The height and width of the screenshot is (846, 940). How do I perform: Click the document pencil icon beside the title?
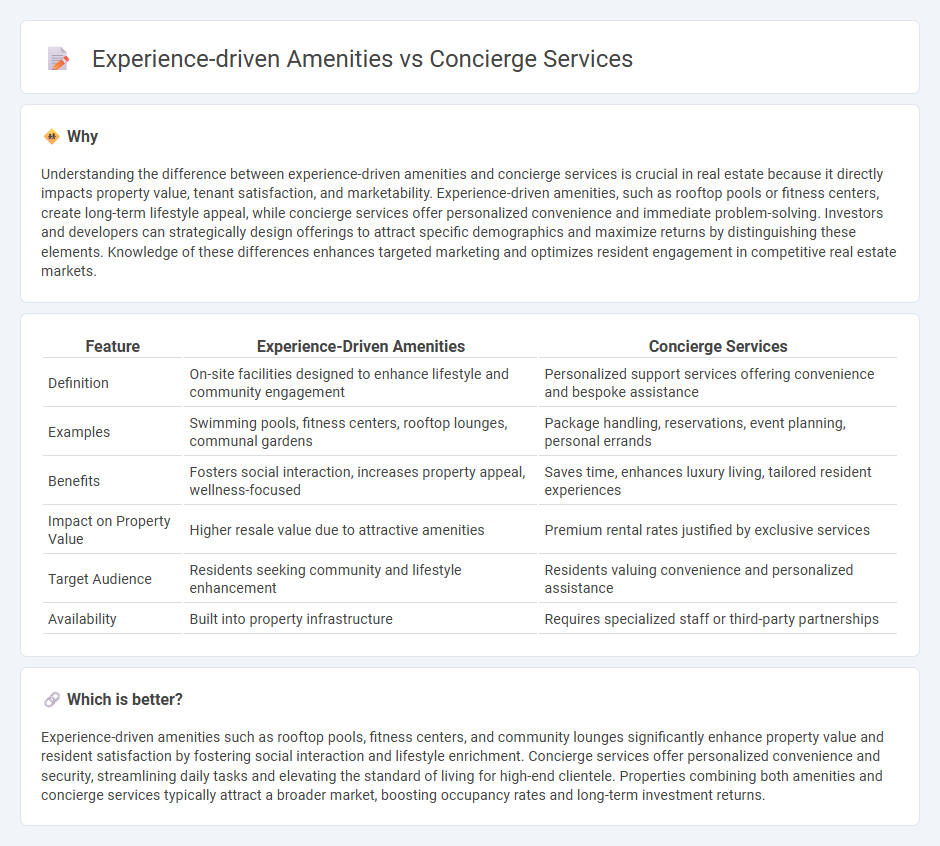pyautogui.click(x=58, y=59)
